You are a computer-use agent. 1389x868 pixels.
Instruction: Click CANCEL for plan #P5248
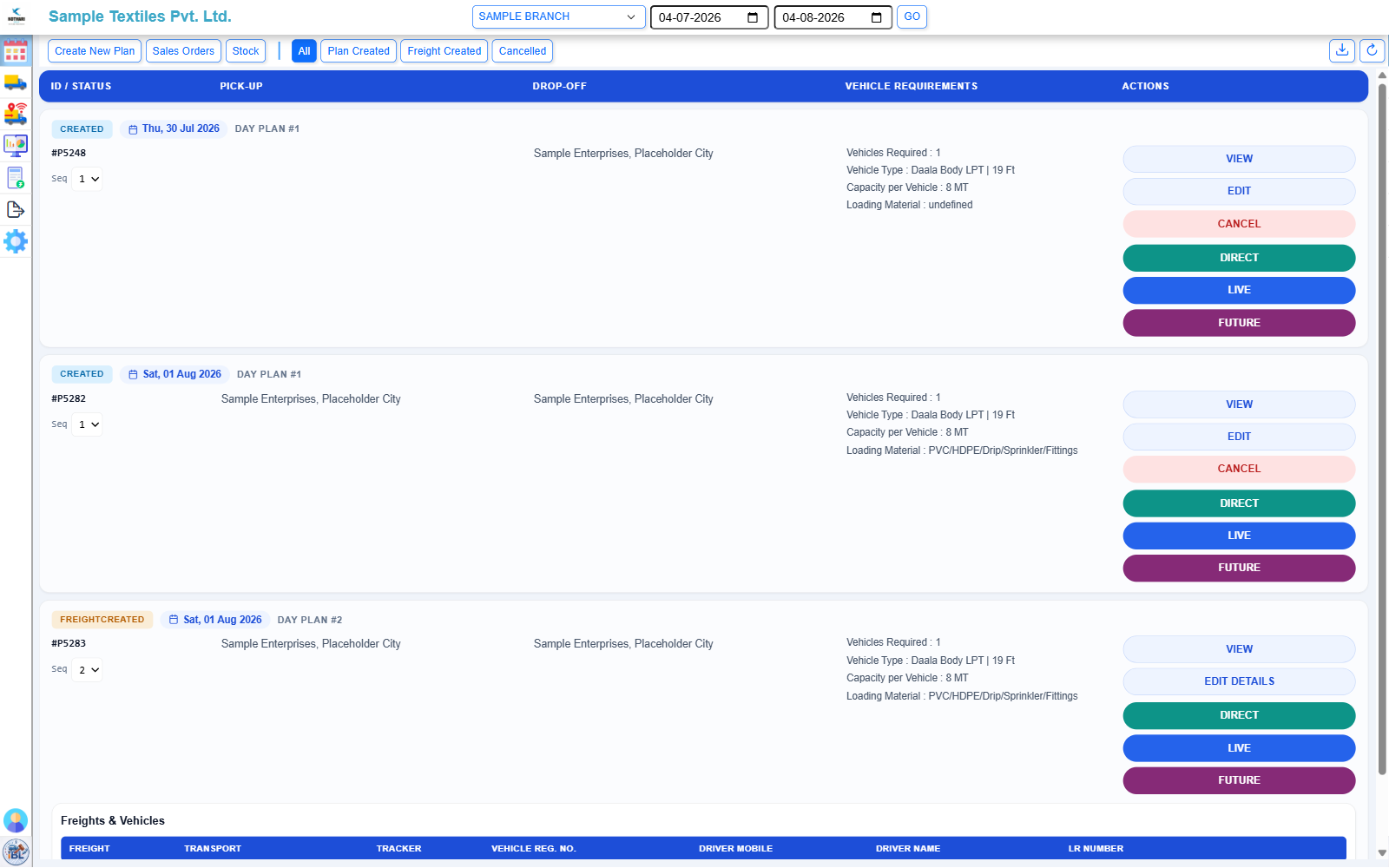[1239, 224]
